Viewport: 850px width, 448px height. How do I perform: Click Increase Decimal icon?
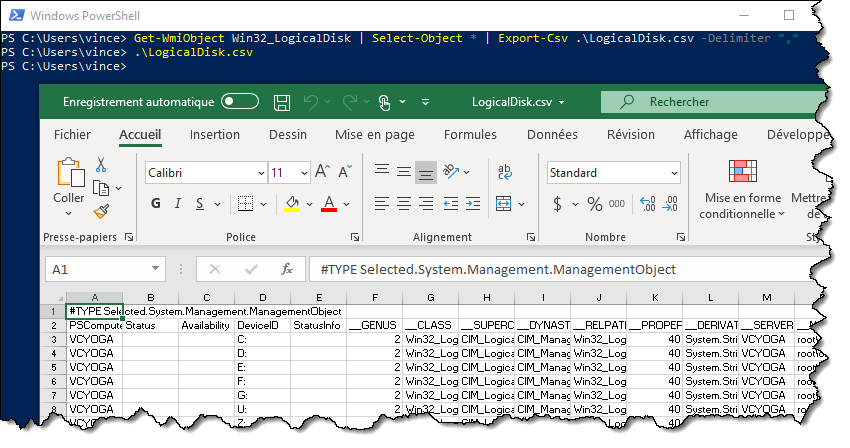pyautogui.click(x=648, y=204)
